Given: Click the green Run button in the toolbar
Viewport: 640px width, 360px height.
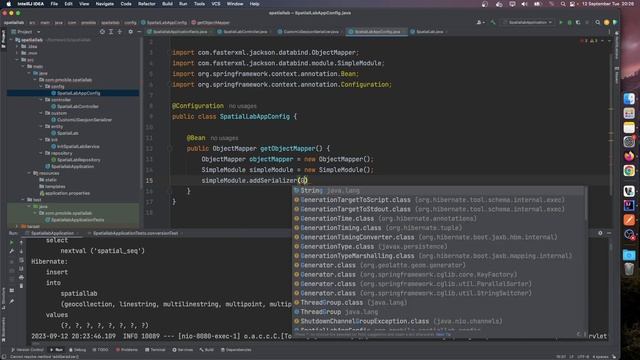Looking at the screenshot, I should pyautogui.click(x=561, y=22).
